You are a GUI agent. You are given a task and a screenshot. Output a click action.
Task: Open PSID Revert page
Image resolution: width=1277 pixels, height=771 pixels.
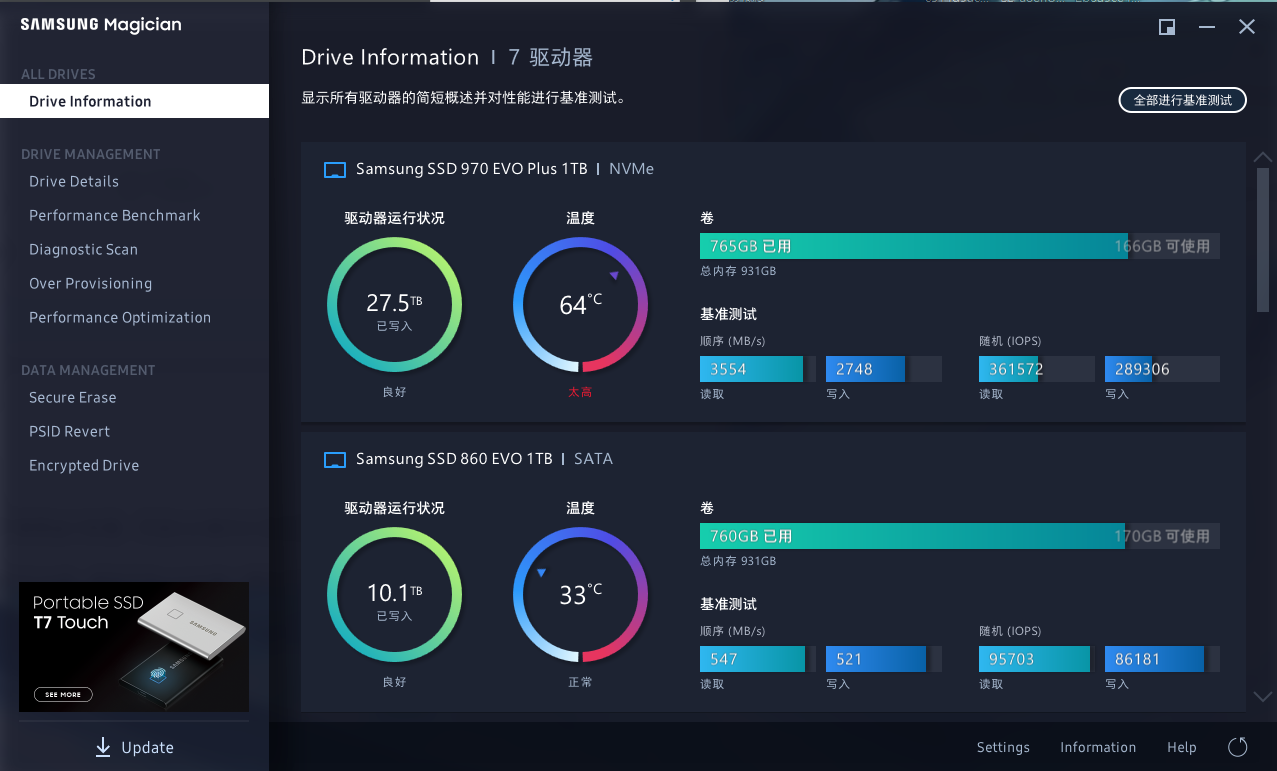[70, 431]
